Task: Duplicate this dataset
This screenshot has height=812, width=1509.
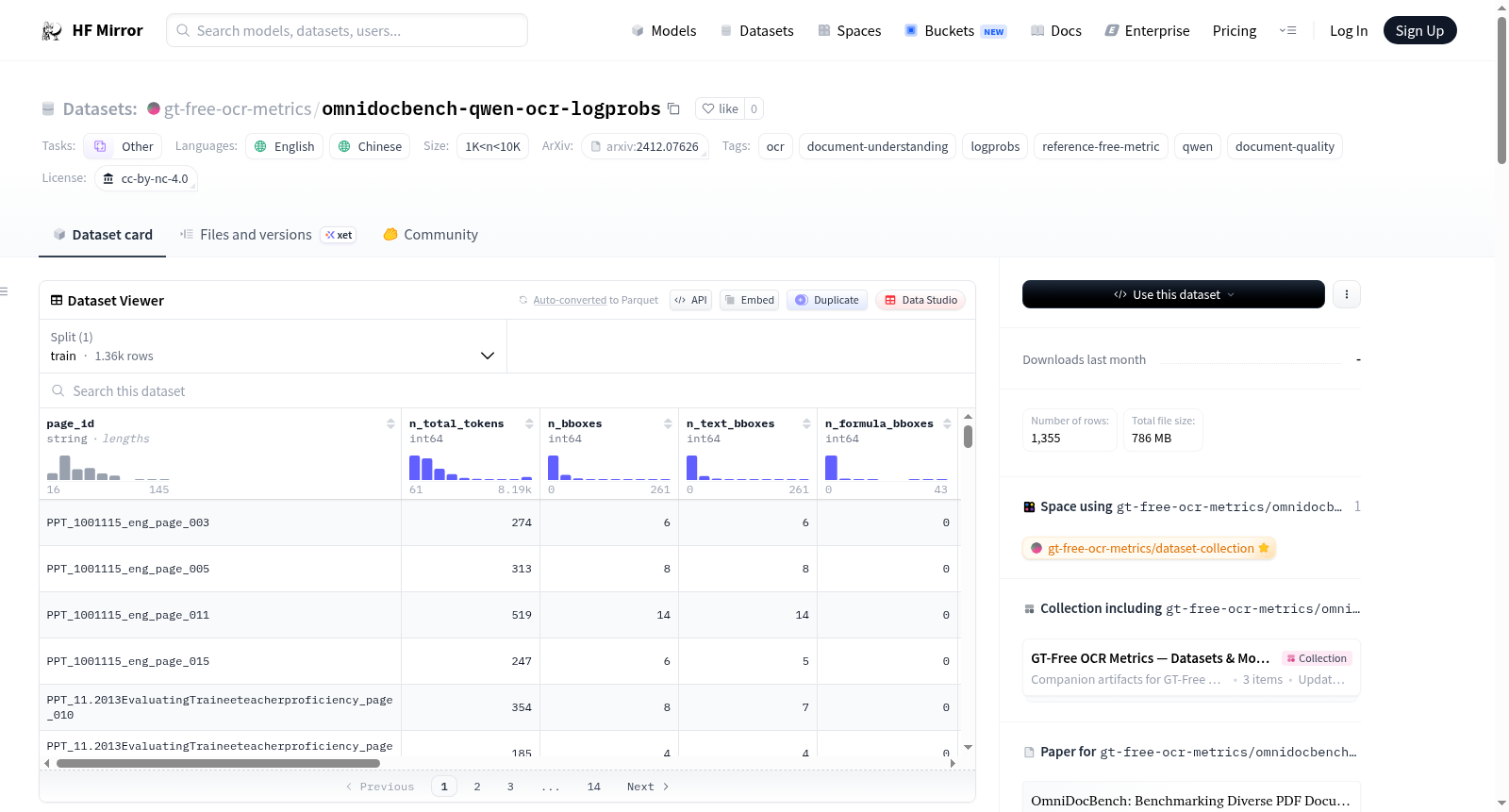Action: pos(827,300)
